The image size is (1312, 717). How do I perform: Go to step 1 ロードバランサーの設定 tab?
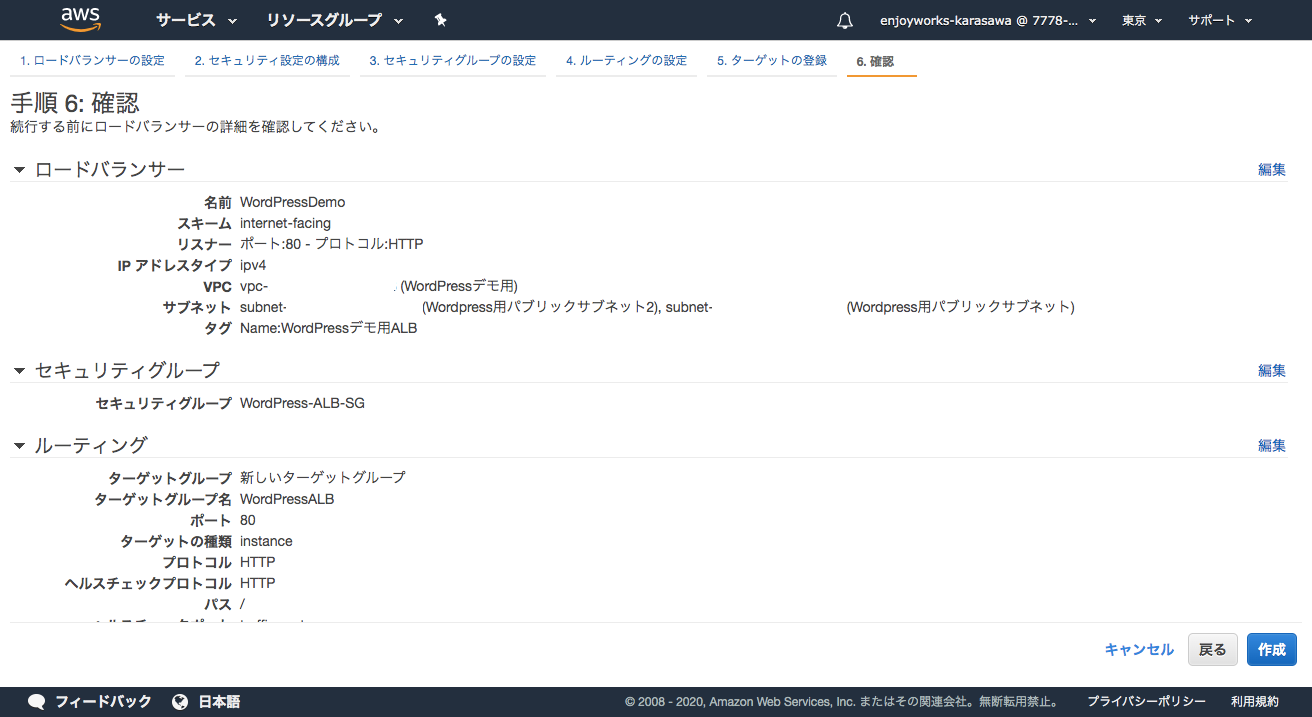coord(93,61)
